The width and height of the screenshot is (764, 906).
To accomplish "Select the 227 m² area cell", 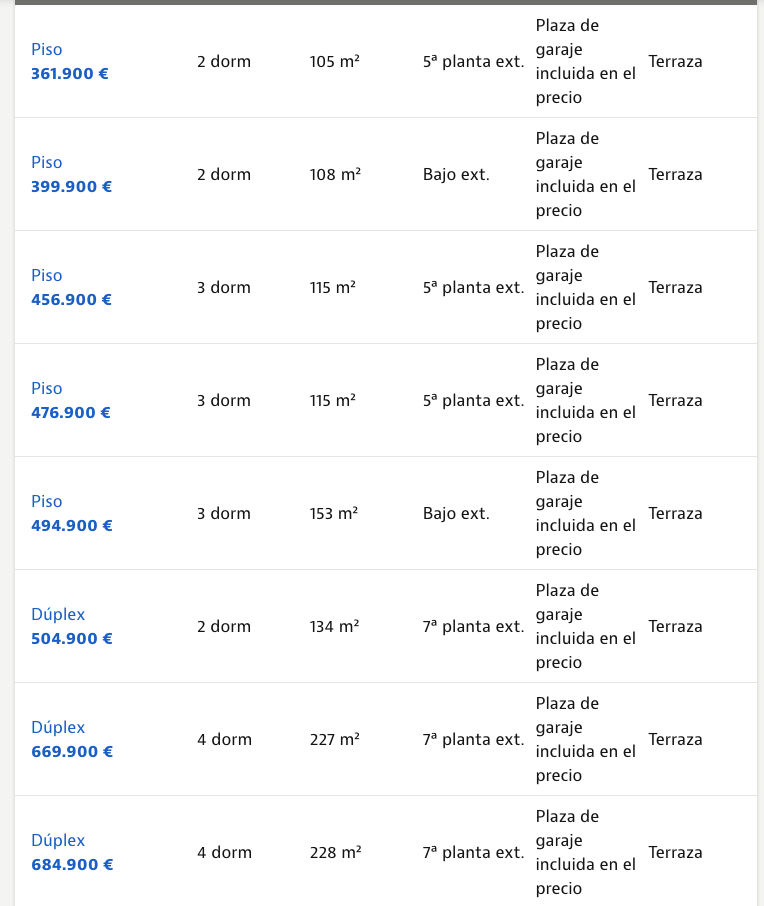I will click(335, 740).
